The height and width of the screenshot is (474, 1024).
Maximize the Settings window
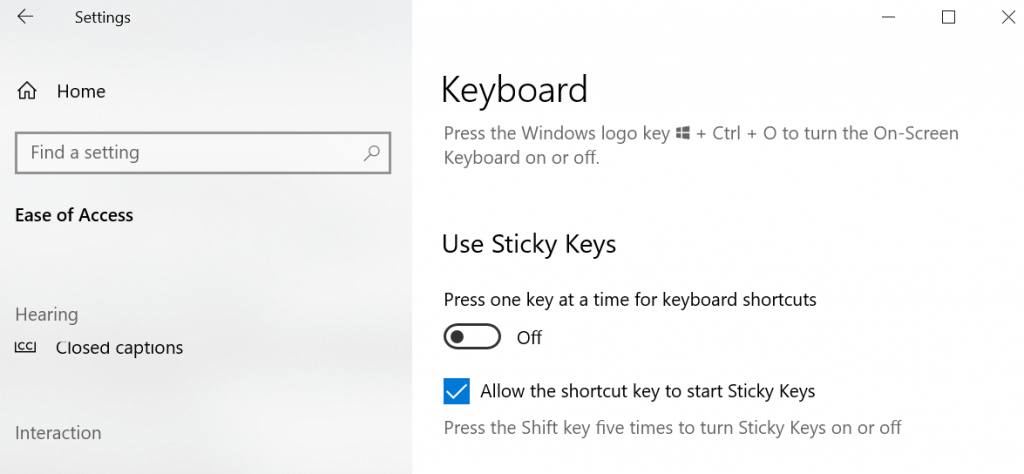click(948, 18)
